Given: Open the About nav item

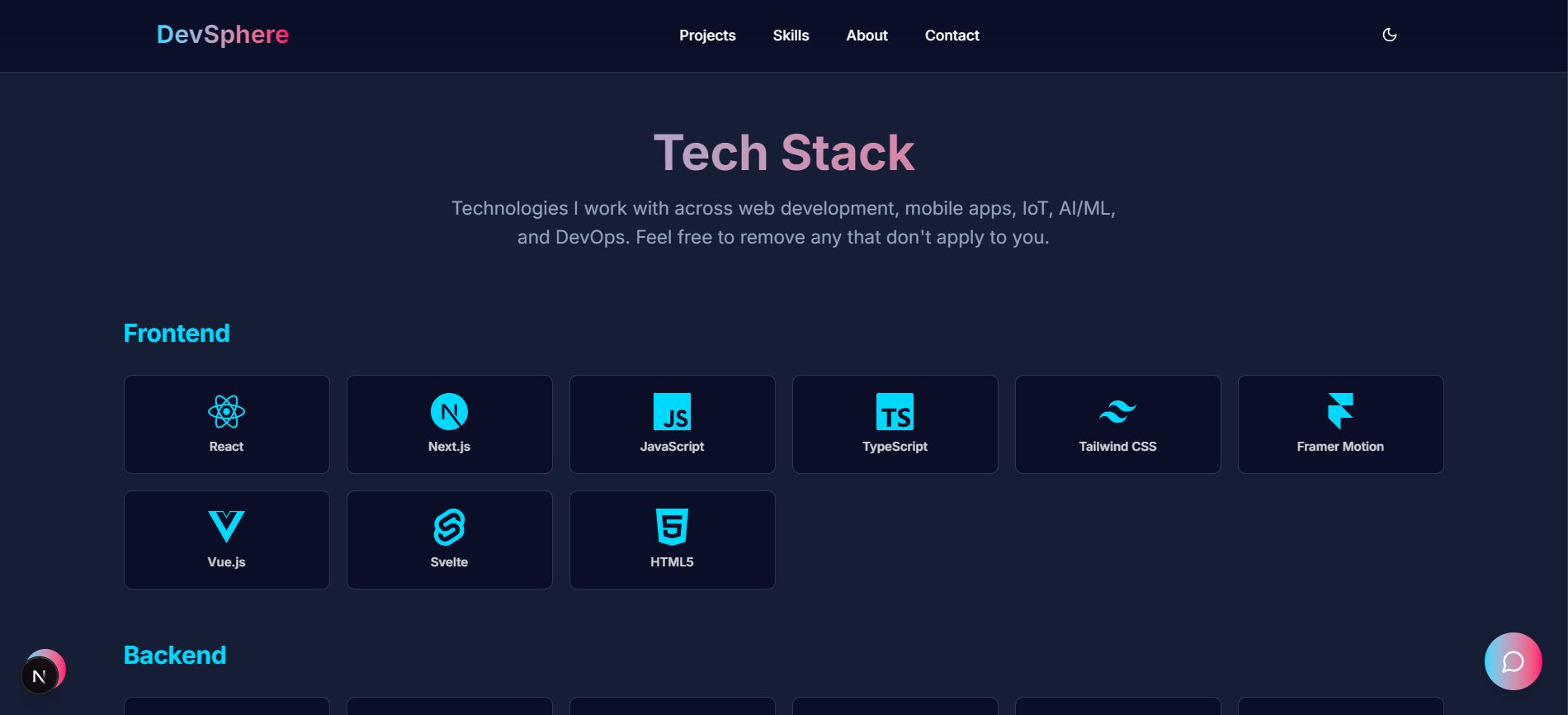Looking at the screenshot, I should tap(867, 36).
